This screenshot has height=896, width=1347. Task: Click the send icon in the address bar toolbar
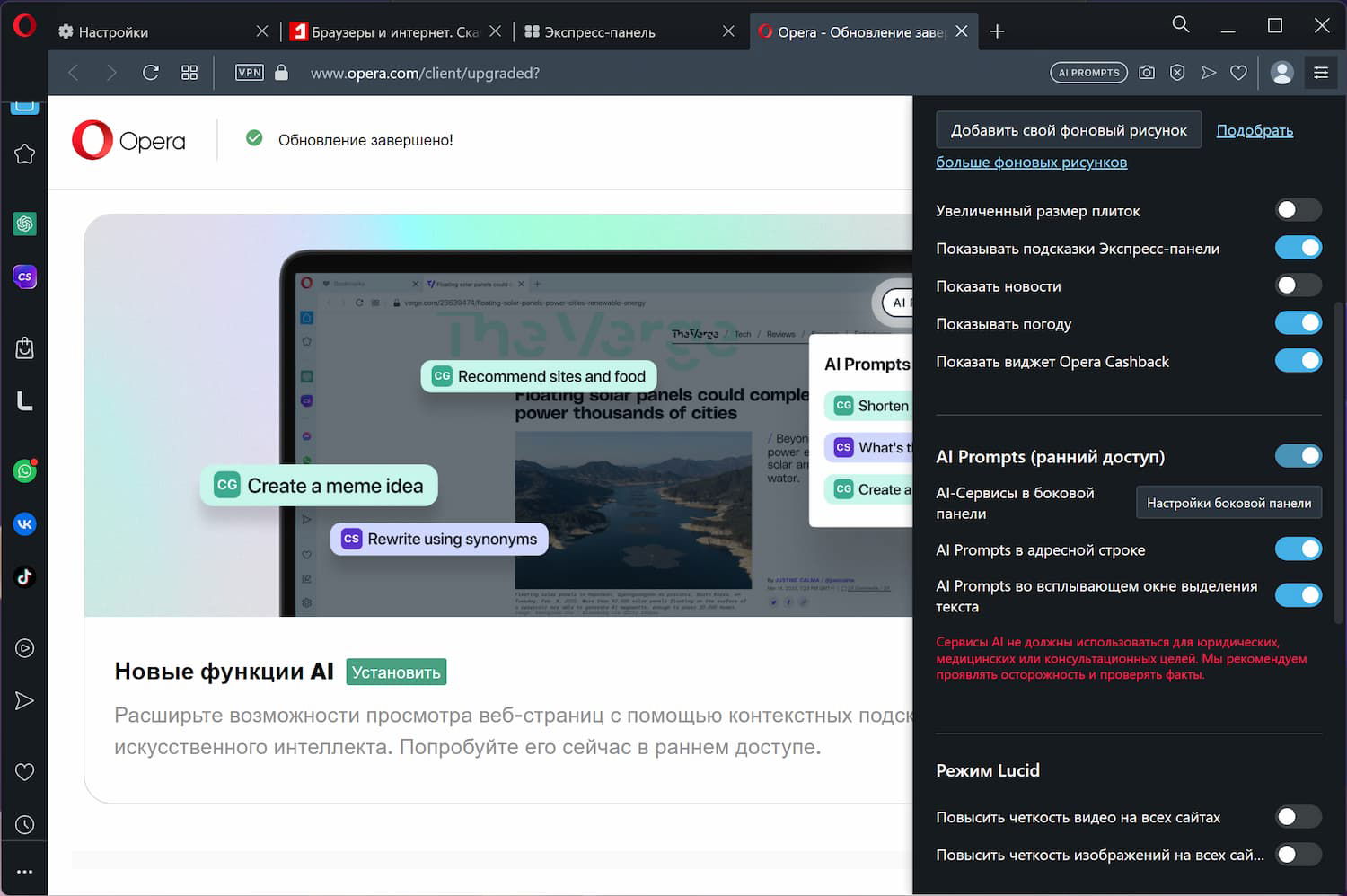pyautogui.click(x=1209, y=73)
